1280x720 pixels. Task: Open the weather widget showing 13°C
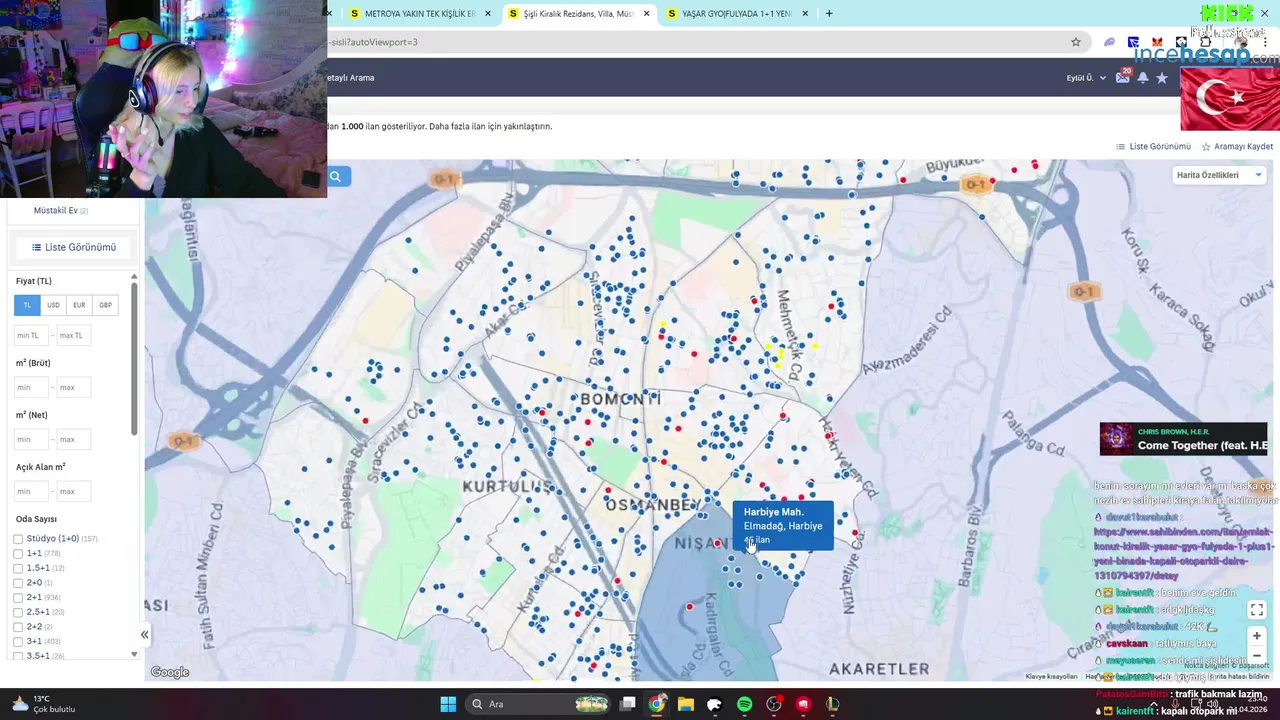(x=44, y=704)
